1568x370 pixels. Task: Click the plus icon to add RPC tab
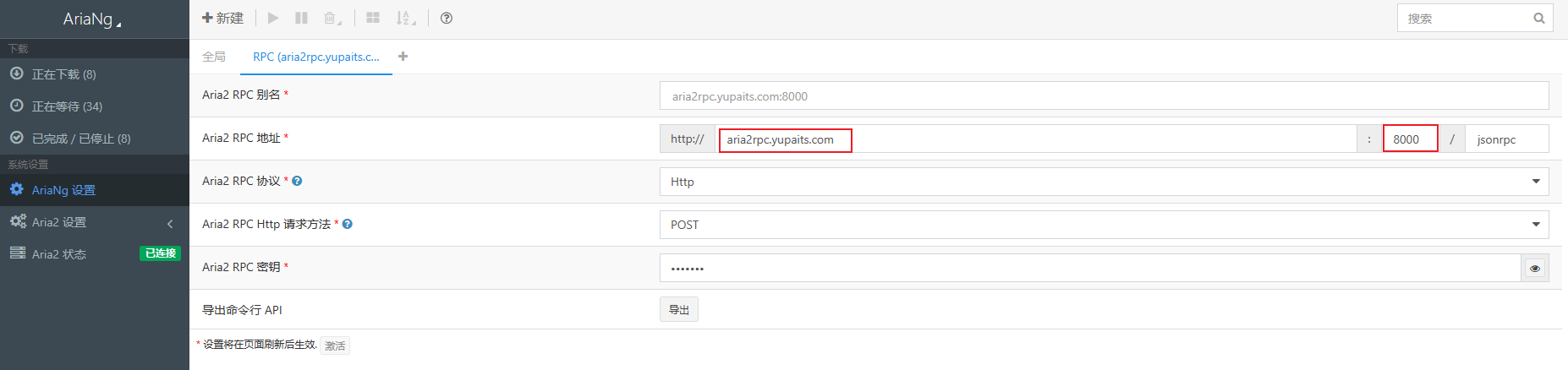[x=403, y=57]
